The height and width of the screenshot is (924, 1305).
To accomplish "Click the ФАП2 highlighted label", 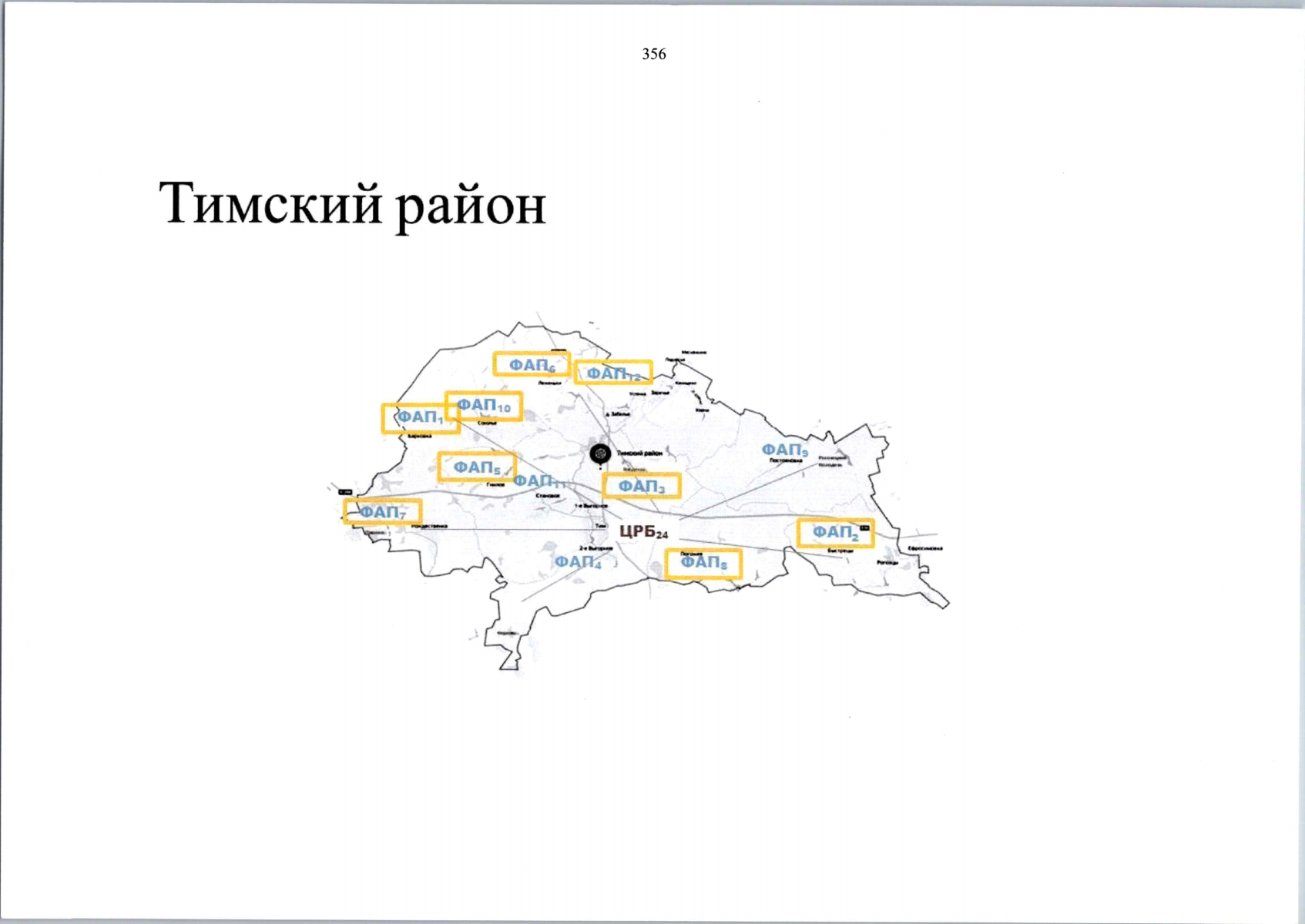I will click(836, 531).
